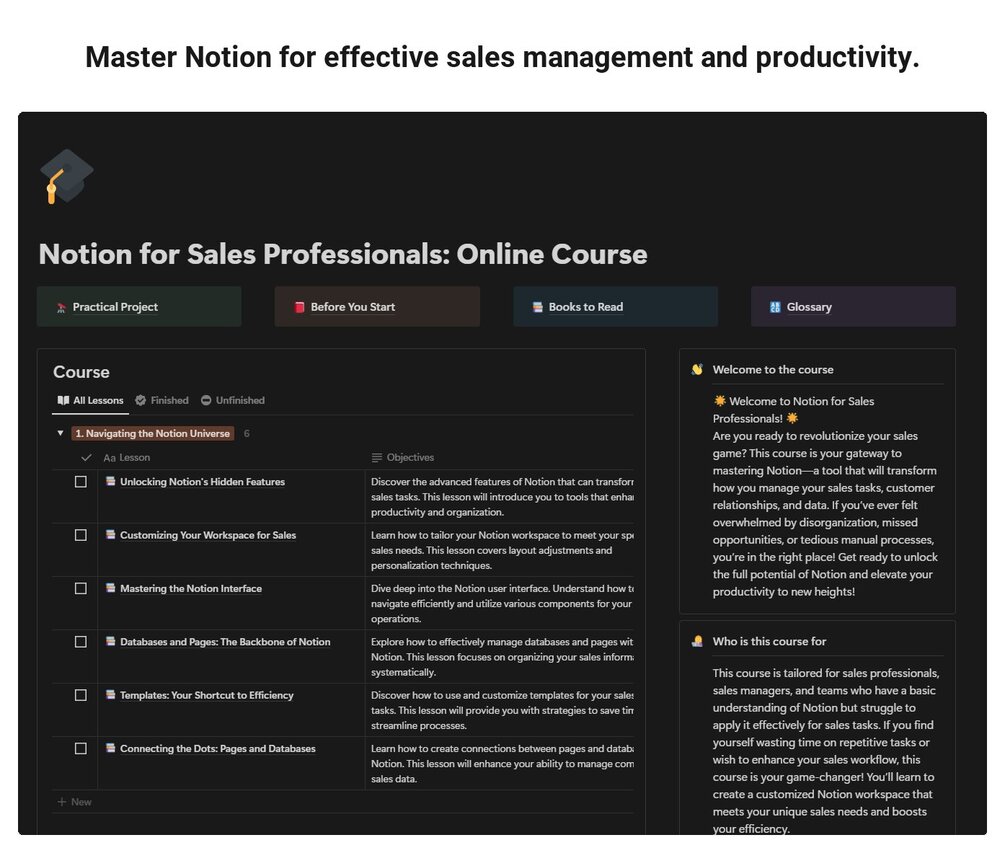Check the Databases and Pages lesson checkbox

tap(81, 642)
